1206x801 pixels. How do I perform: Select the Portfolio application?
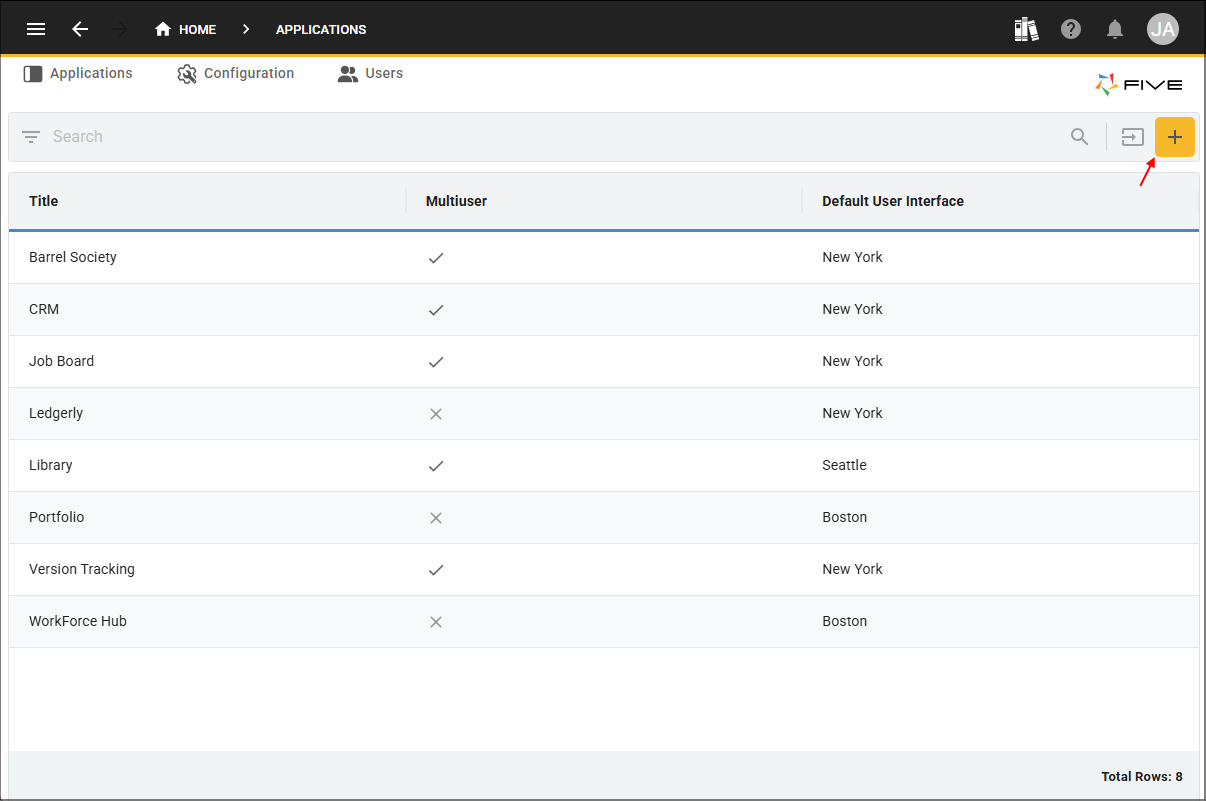(604, 517)
